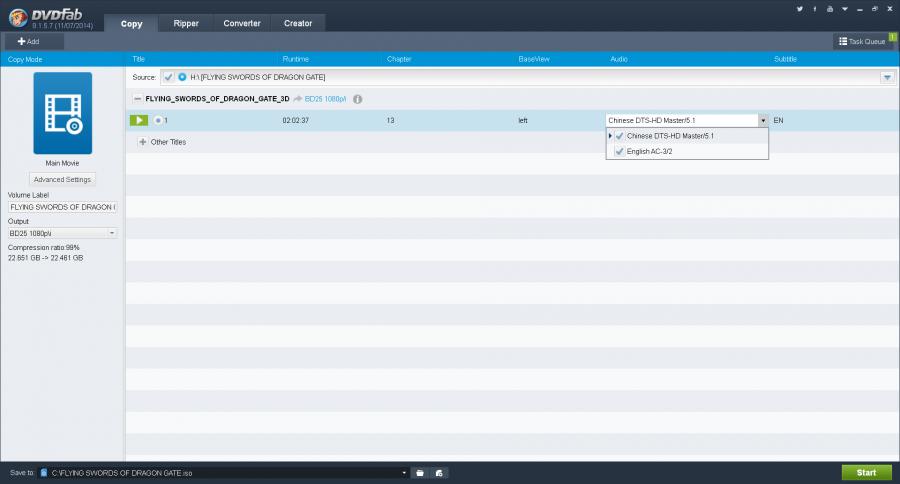Open the Task Queue
Image resolution: width=900 pixels, height=484 pixels.
click(862, 41)
